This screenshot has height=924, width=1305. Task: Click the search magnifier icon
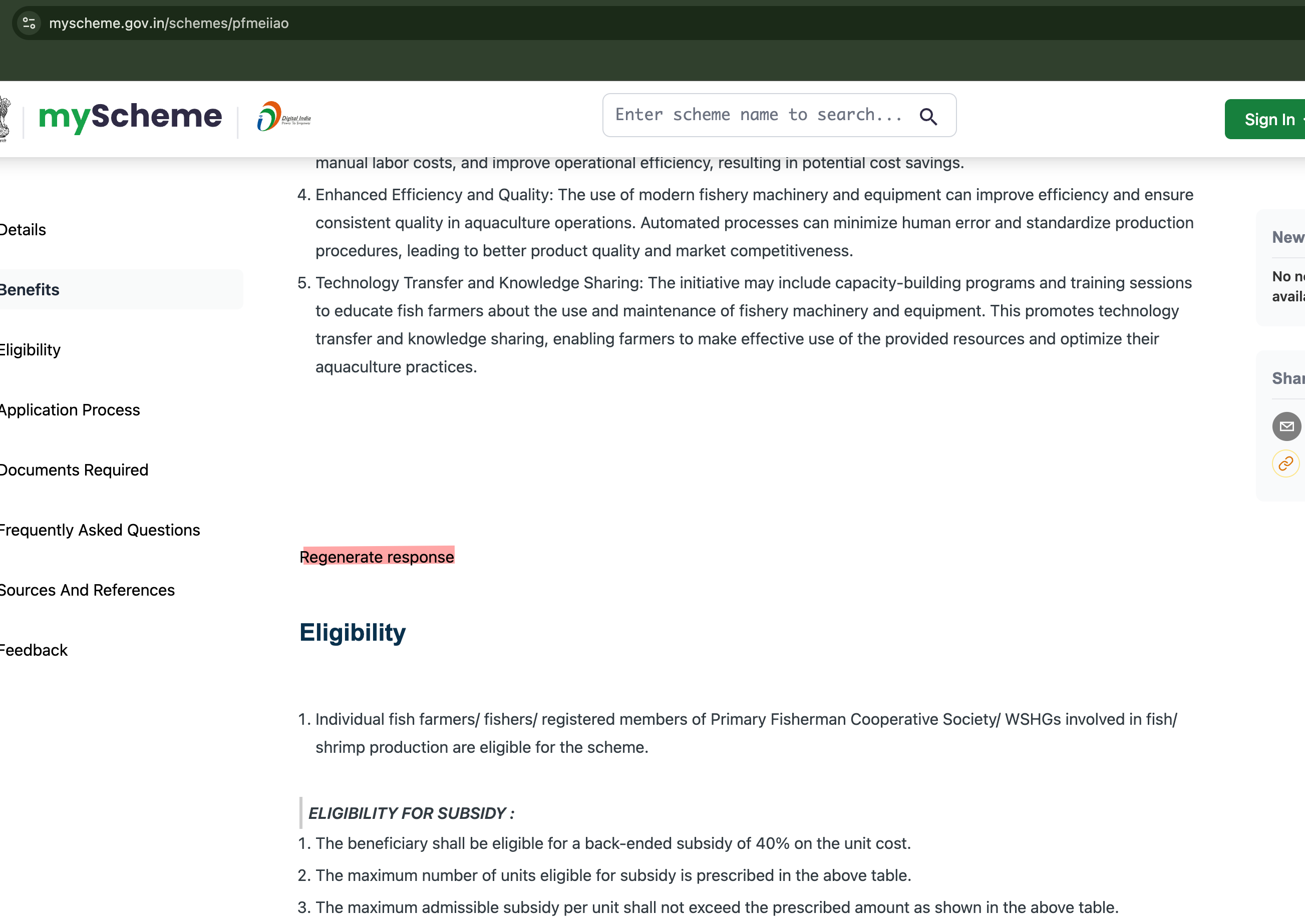(x=927, y=117)
